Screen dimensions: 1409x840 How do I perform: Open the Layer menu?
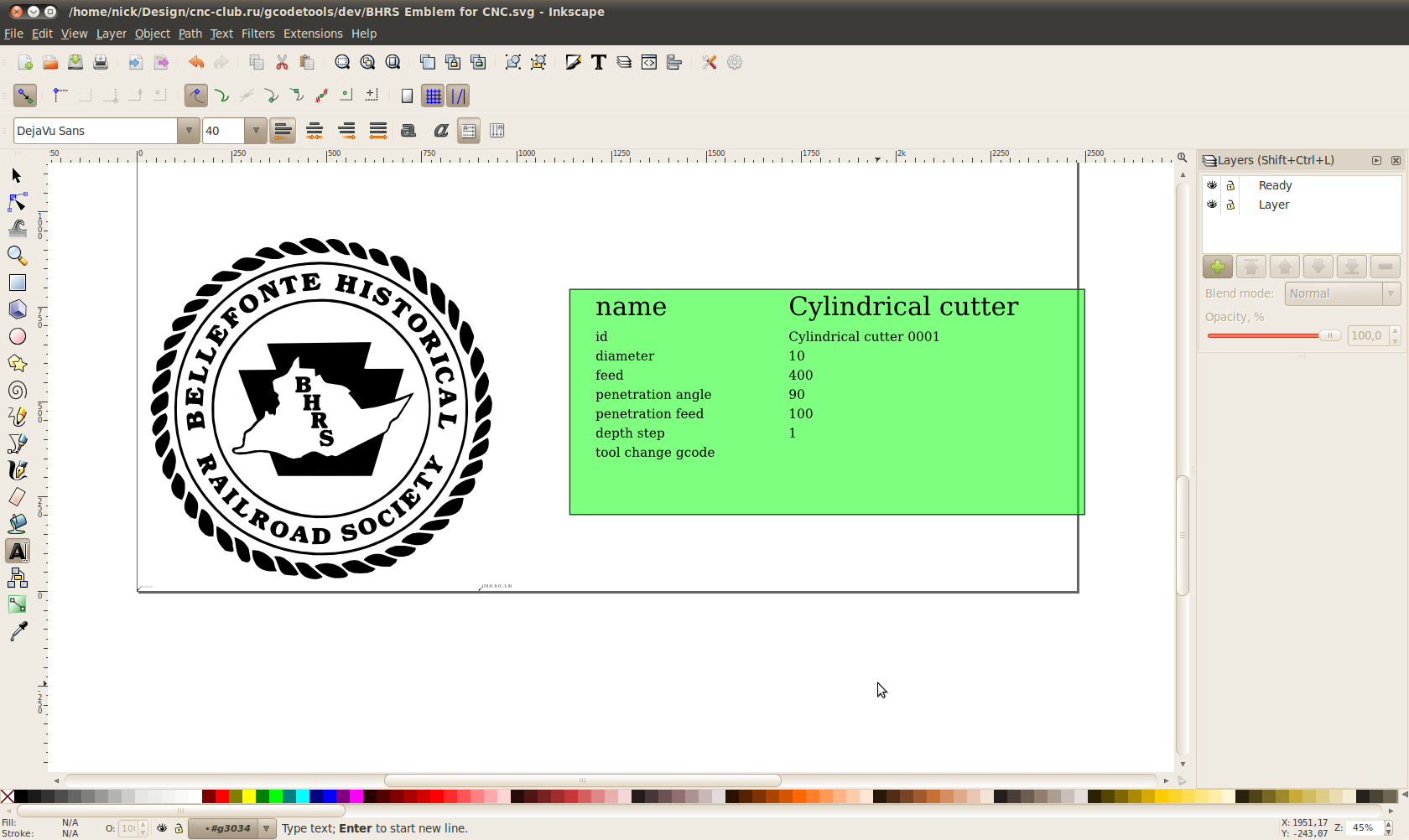tap(111, 34)
